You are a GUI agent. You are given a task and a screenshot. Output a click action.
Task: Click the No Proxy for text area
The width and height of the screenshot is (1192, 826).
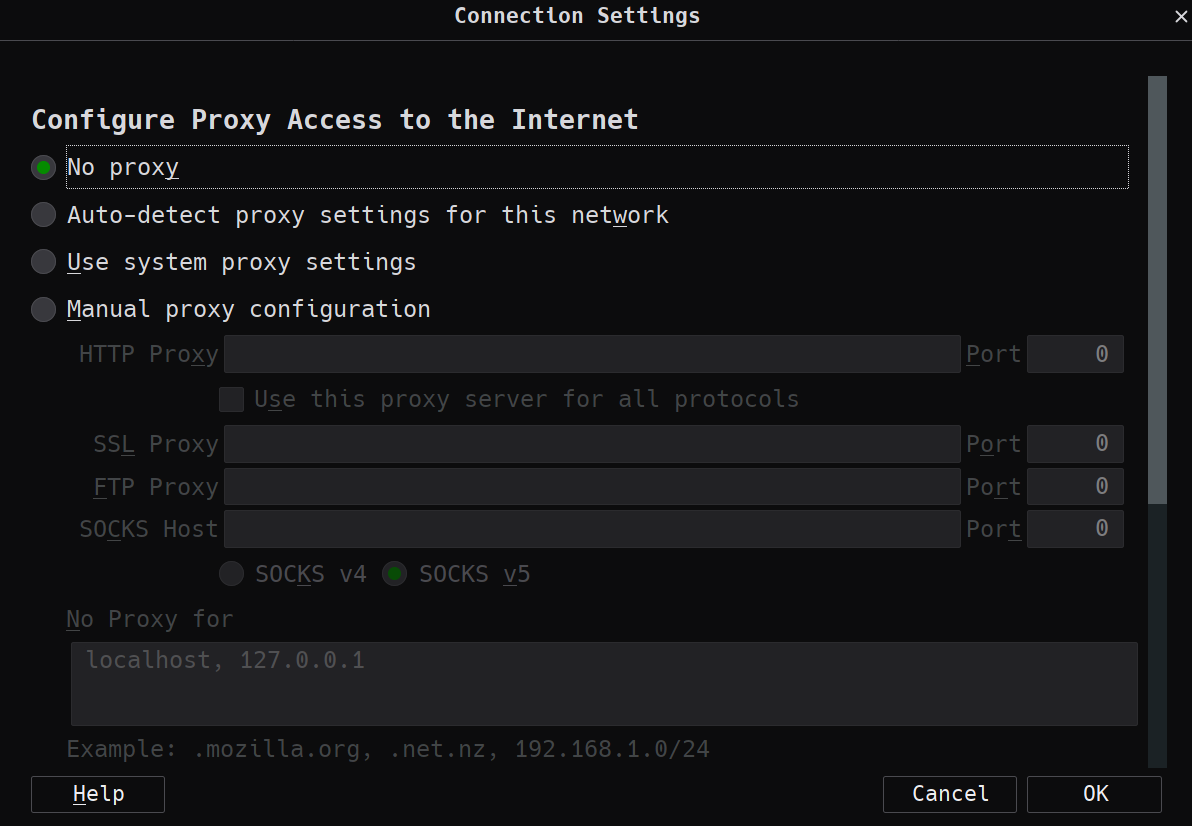(604, 683)
